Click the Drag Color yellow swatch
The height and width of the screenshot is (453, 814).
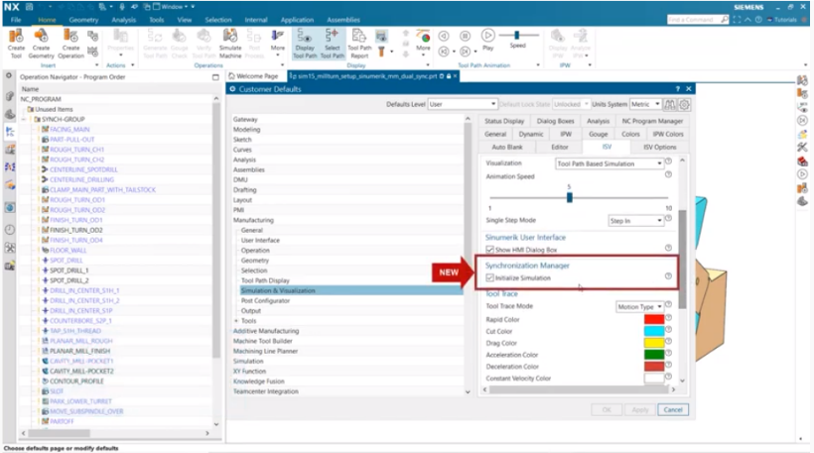654,342
